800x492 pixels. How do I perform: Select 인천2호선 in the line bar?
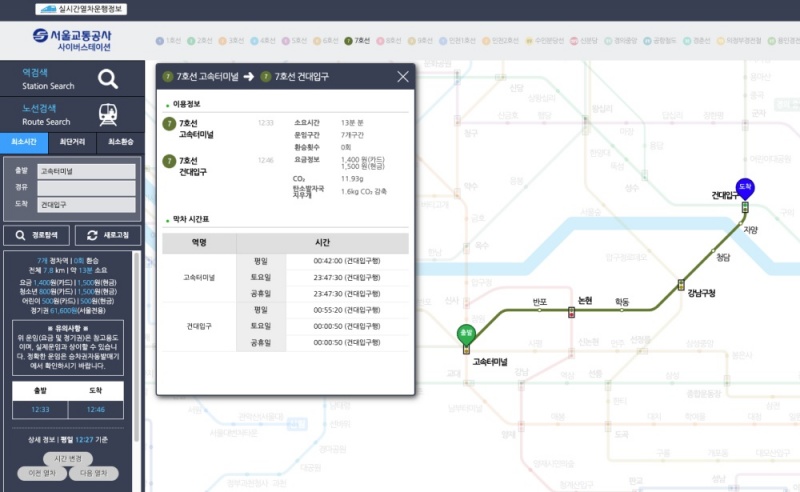pyautogui.click(x=501, y=41)
